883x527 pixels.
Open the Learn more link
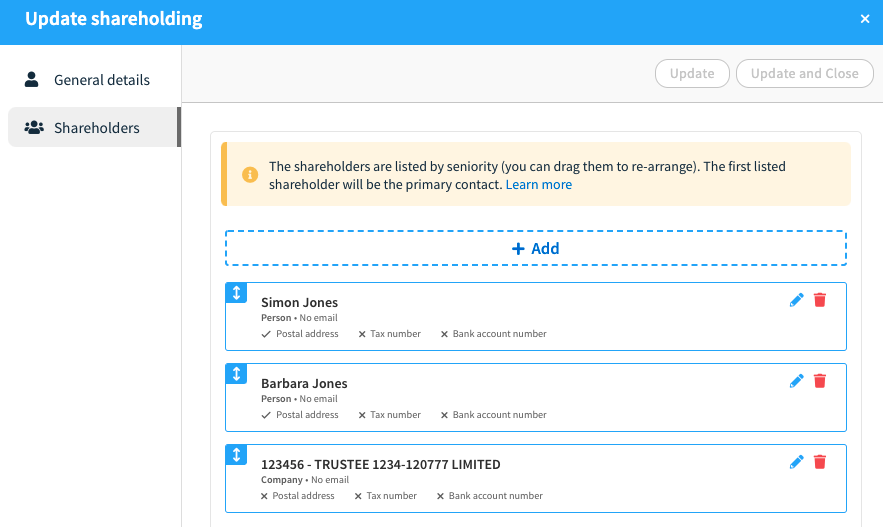click(x=538, y=185)
